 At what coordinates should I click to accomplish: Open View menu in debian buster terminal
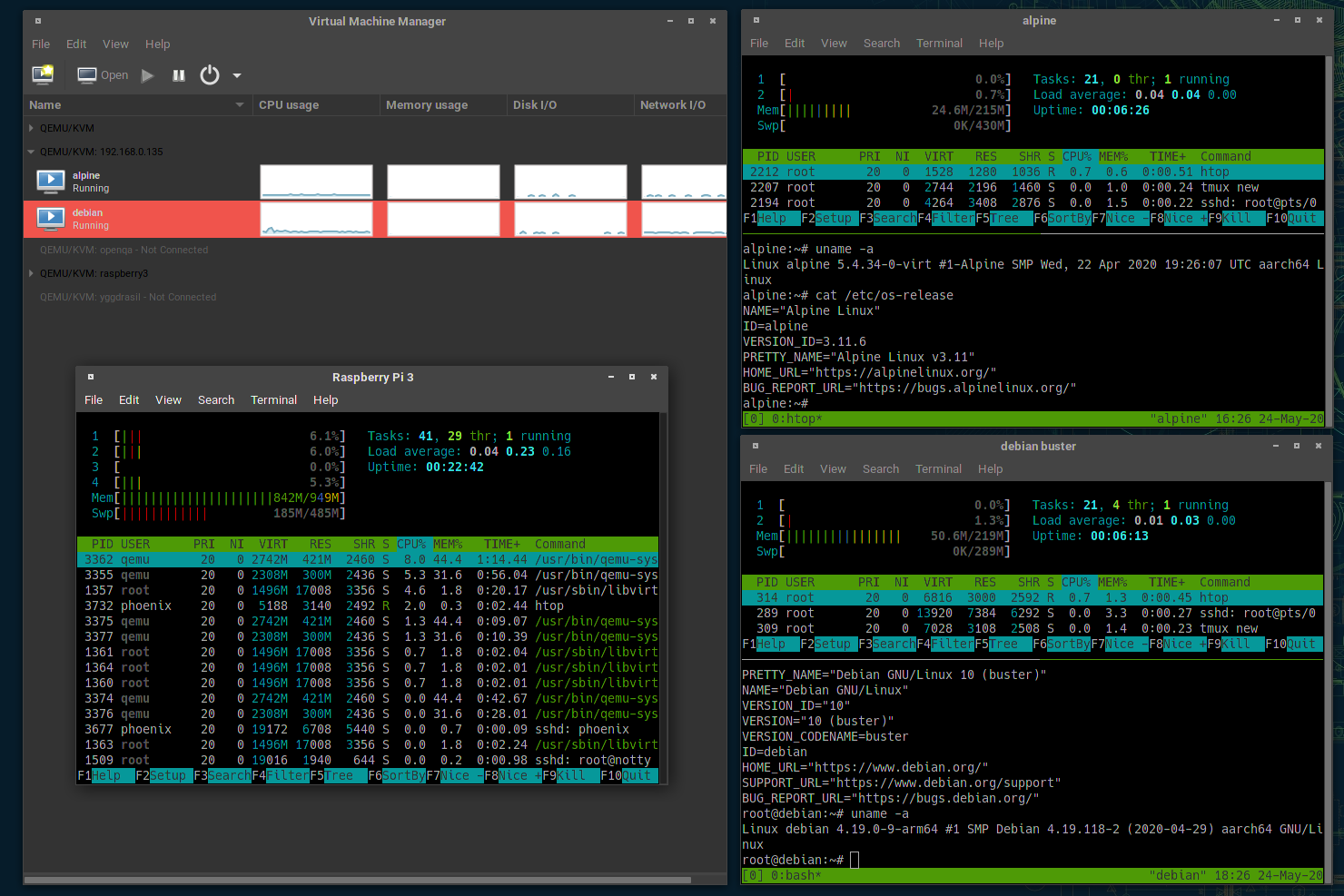833,468
